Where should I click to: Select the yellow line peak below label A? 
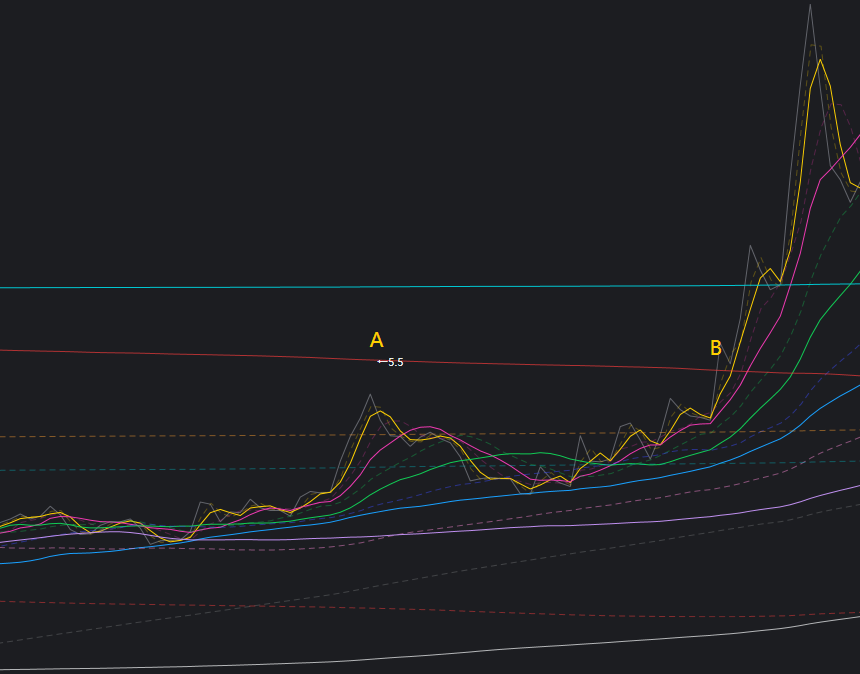(x=380, y=411)
